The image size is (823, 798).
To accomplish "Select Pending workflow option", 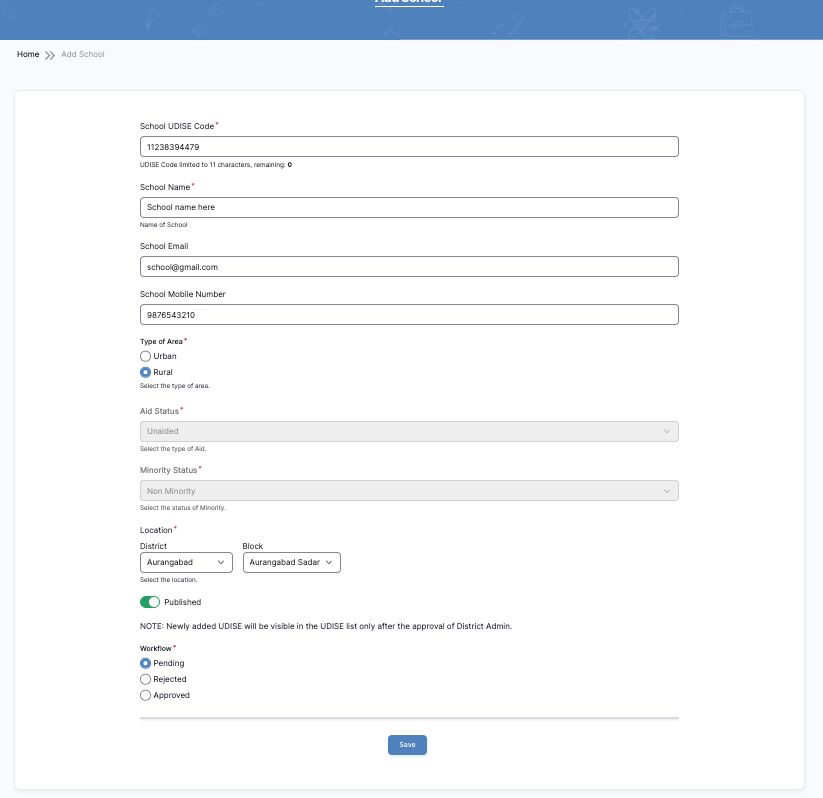I will (x=146, y=663).
